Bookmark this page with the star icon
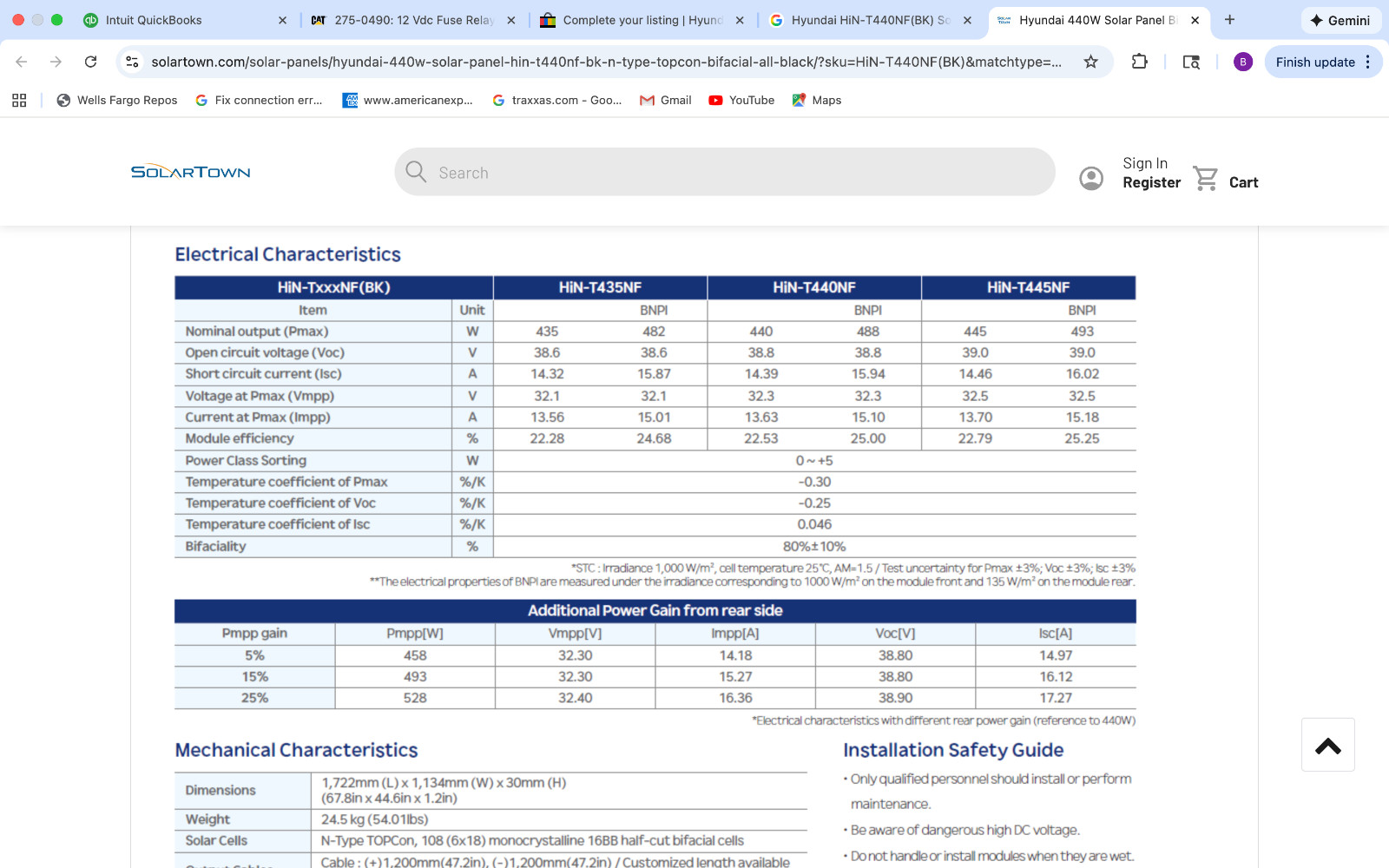1389x868 pixels. (1091, 62)
